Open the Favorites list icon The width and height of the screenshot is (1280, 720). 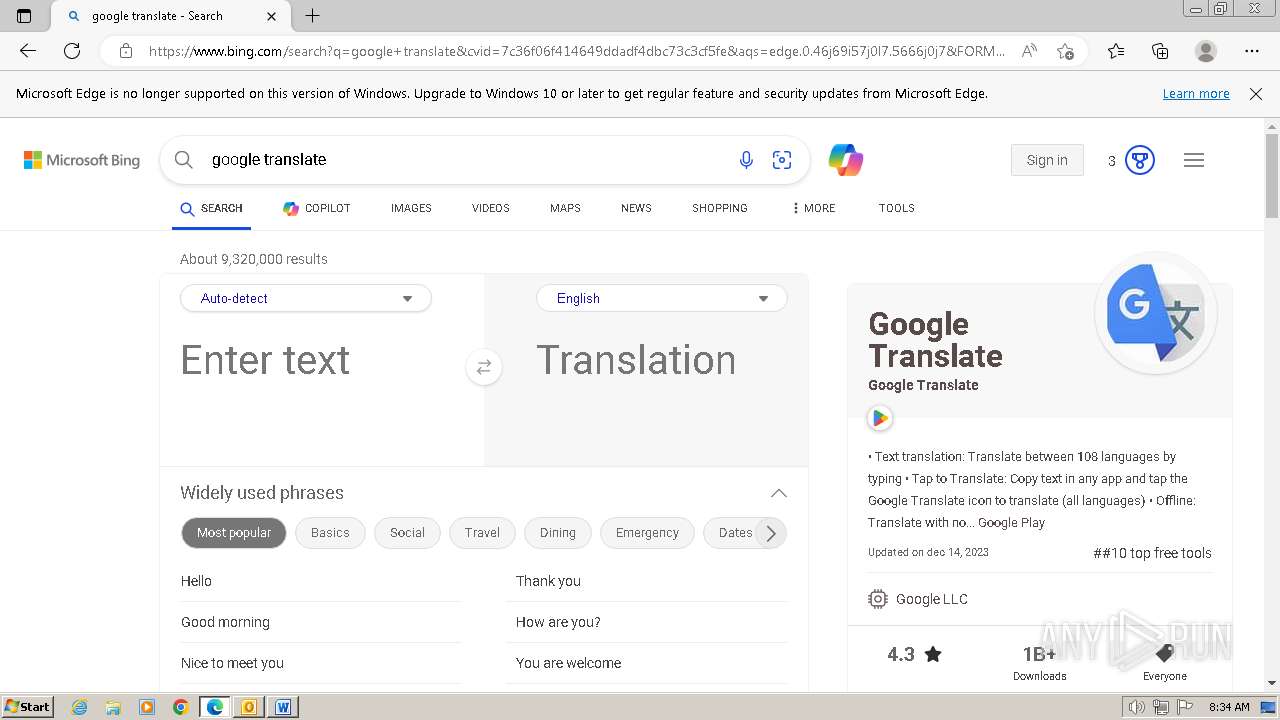tap(1116, 51)
